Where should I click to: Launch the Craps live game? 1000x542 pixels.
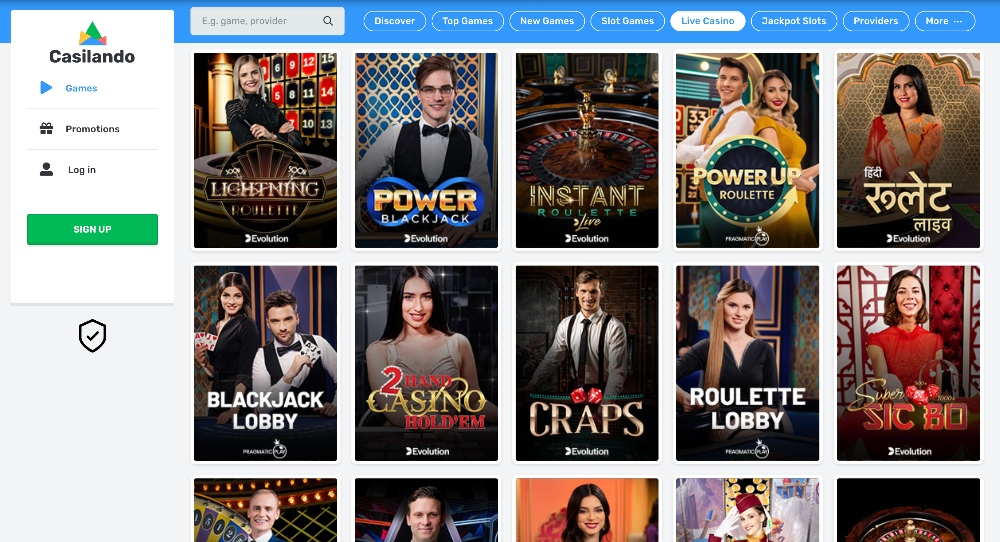click(587, 363)
